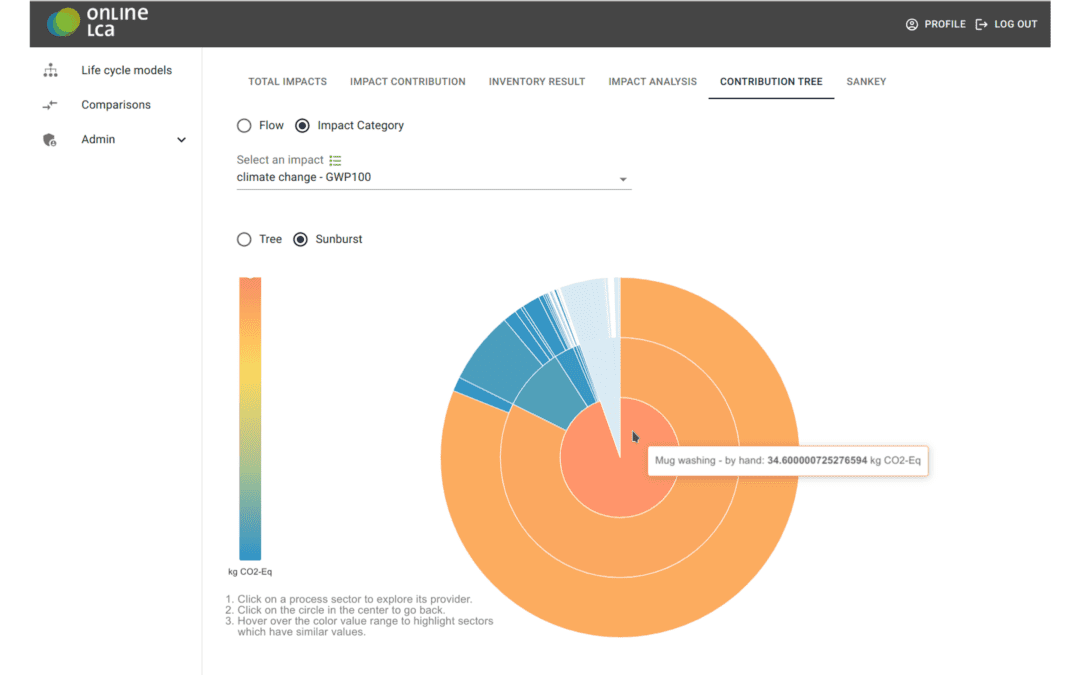Switch to Tree view radio button

[244, 240]
